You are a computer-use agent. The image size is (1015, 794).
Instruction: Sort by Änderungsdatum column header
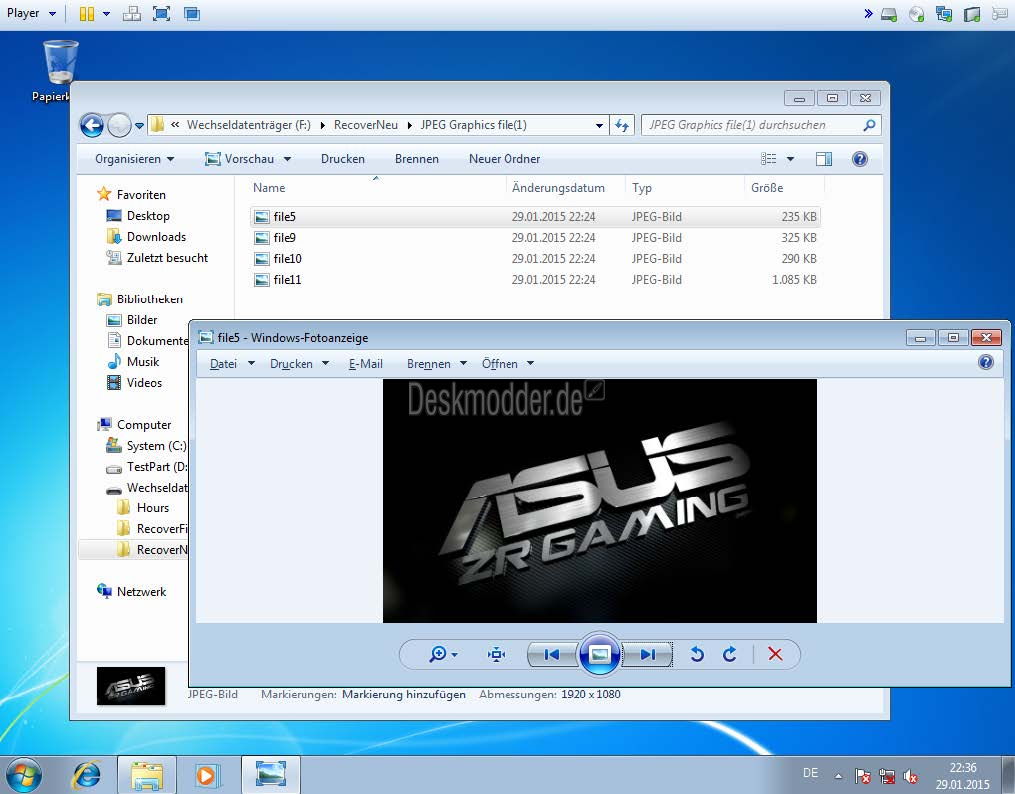(565, 188)
